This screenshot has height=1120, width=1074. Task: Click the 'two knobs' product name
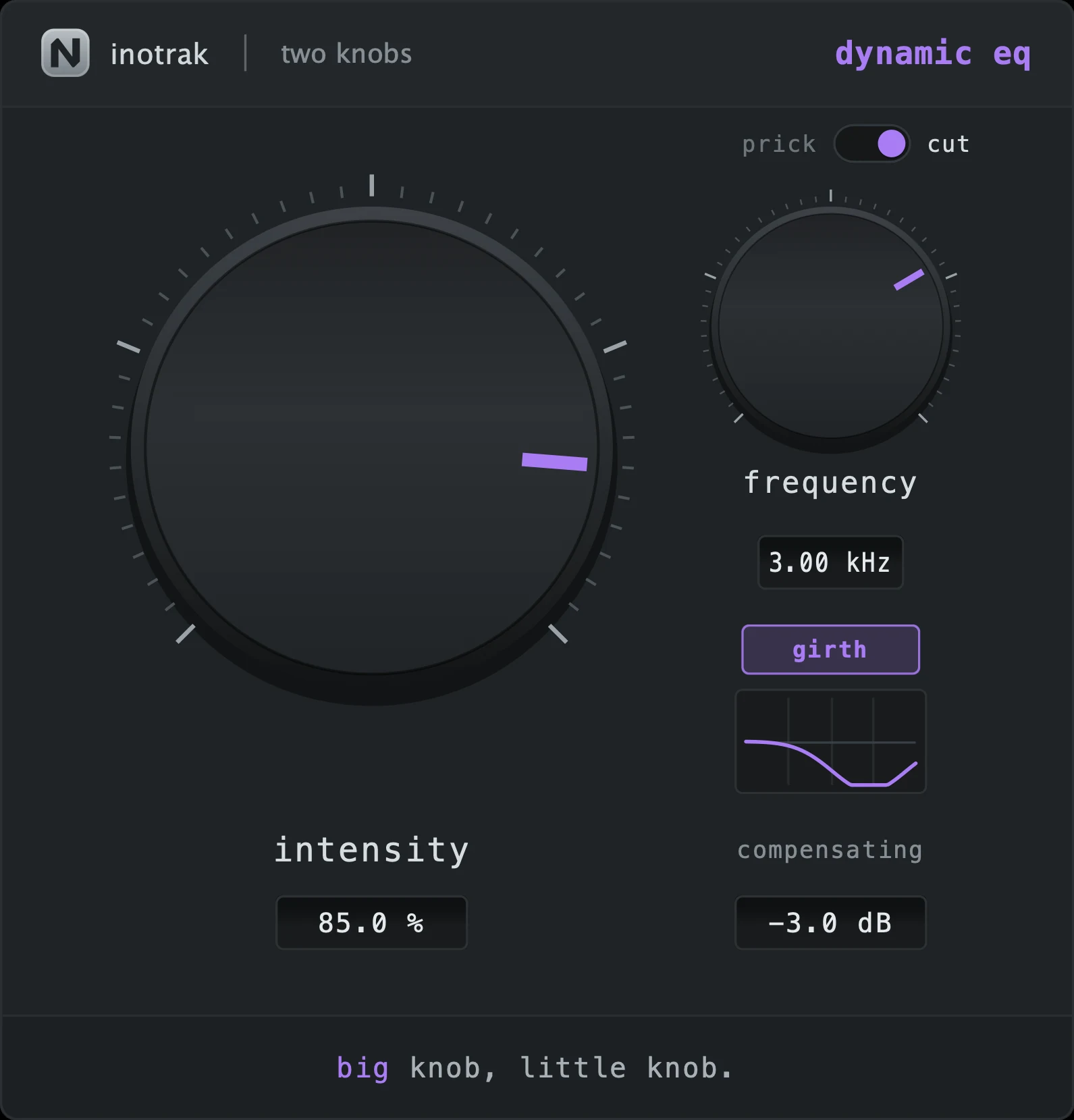pos(346,54)
